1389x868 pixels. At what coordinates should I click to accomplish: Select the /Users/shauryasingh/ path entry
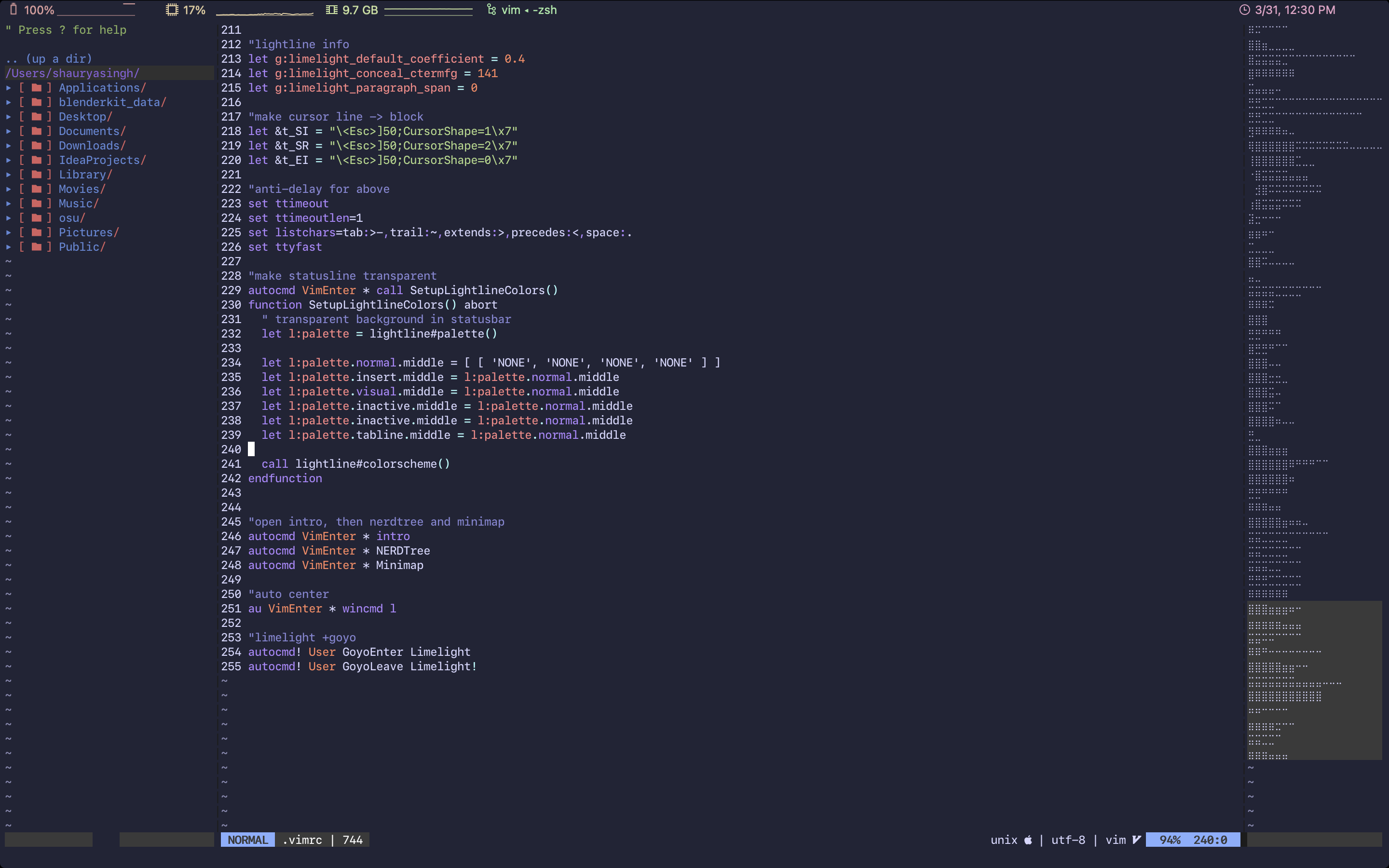(72, 73)
